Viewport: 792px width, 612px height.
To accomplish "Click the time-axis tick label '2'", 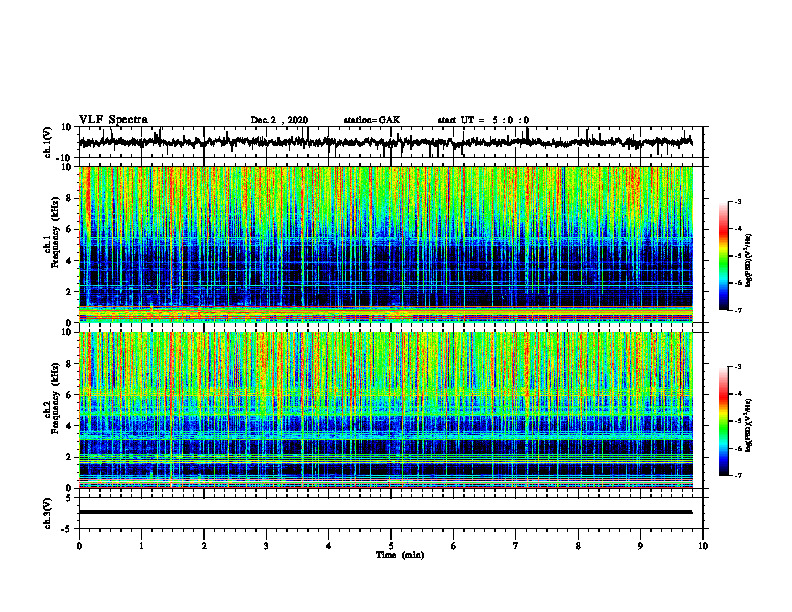I will point(204,546).
